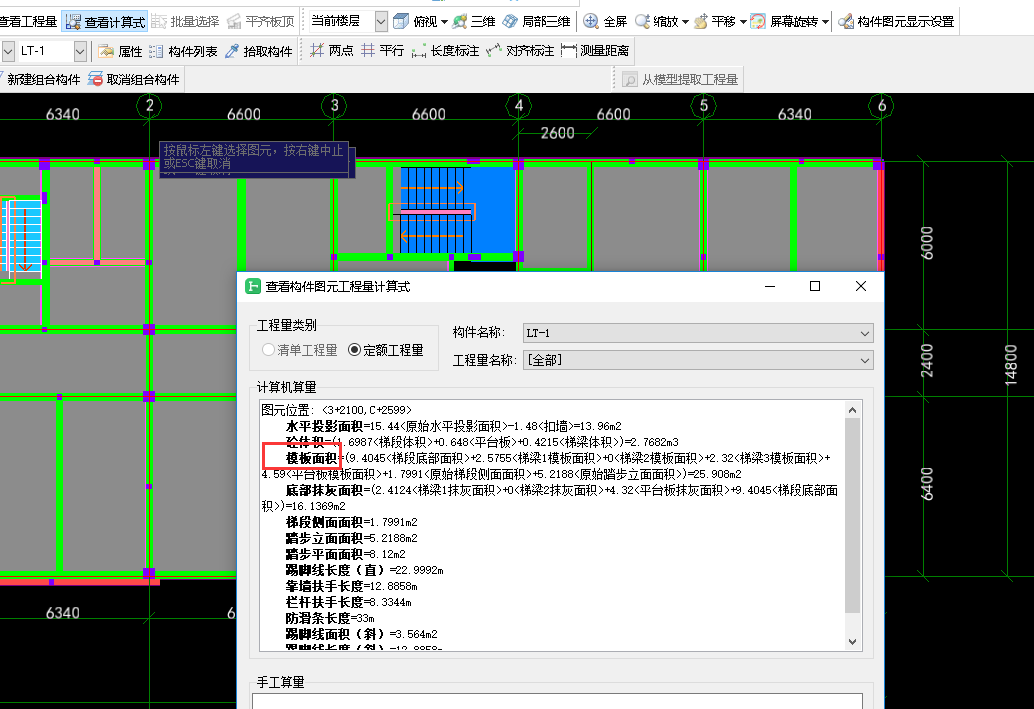Click the 踢脚线面积（斜）line
This screenshot has height=709, width=1034.
[x=362, y=634]
